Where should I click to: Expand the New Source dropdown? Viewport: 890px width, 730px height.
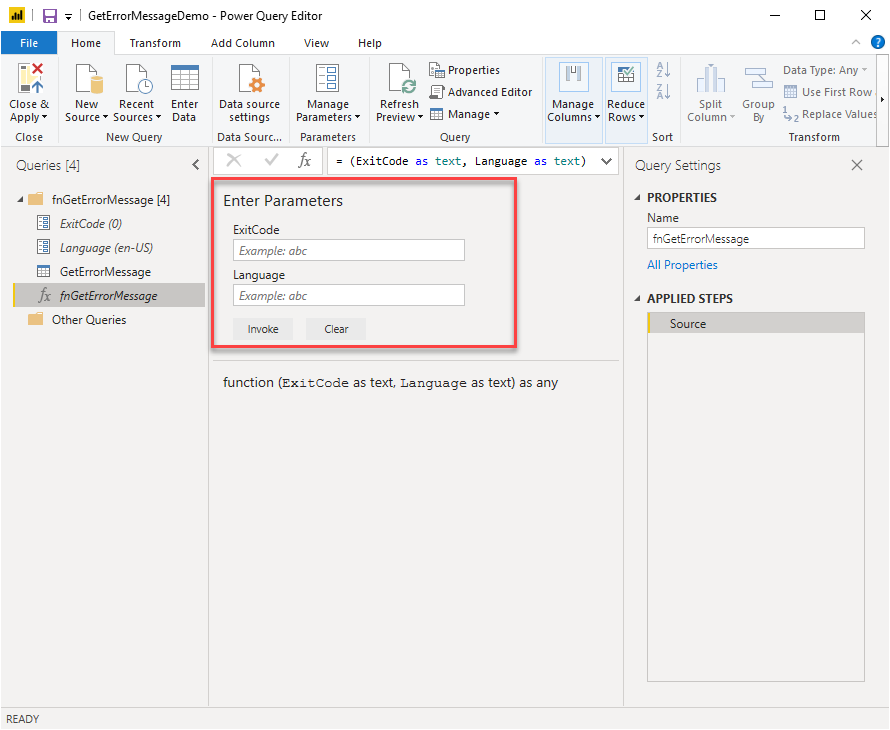[x=105, y=118]
